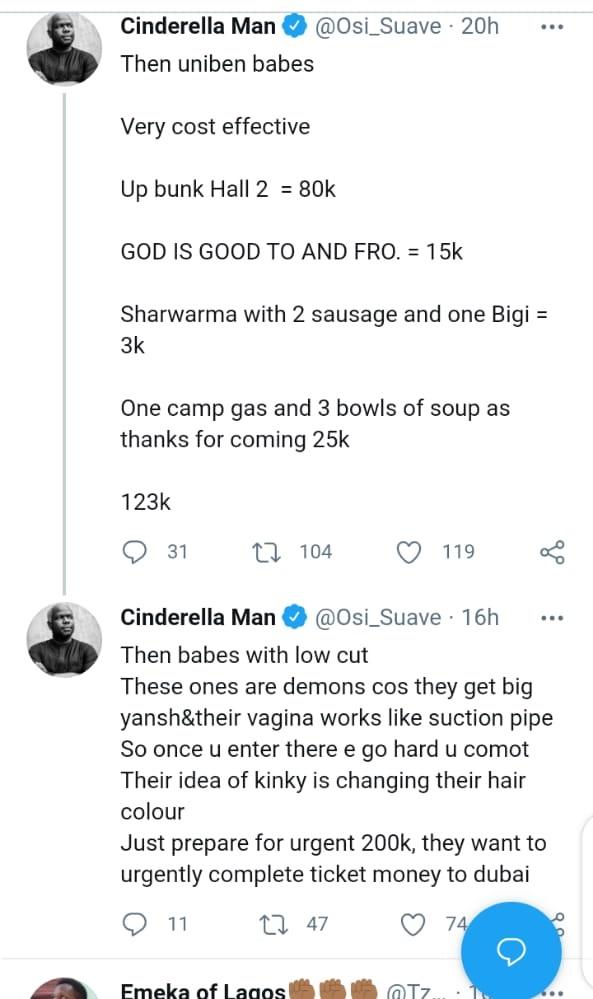Image resolution: width=593 pixels, height=999 pixels.
Task: Open the share icon on the first tweet
Action: click(x=553, y=551)
